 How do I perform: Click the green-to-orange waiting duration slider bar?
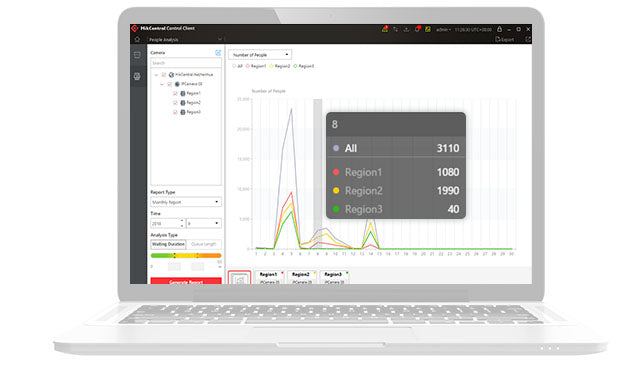click(186, 256)
